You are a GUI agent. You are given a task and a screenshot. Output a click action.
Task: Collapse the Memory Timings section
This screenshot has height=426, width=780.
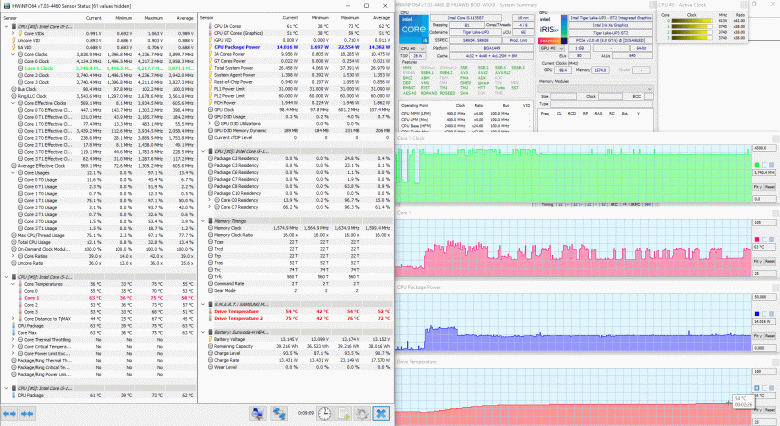click(x=203, y=221)
